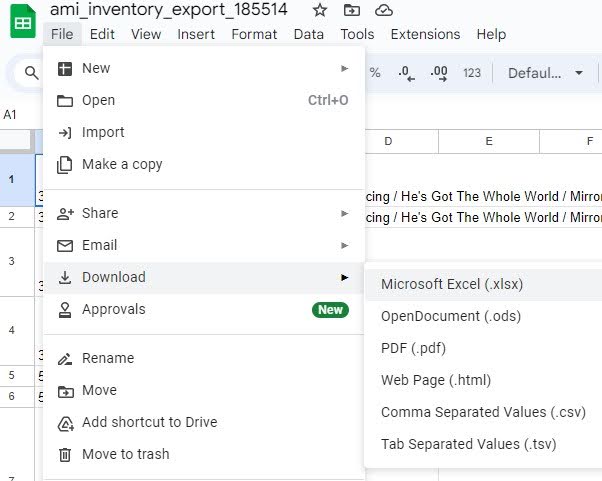The height and width of the screenshot is (481, 602).
Task: Decrease decimal places button
Action: tap(407, 73)
